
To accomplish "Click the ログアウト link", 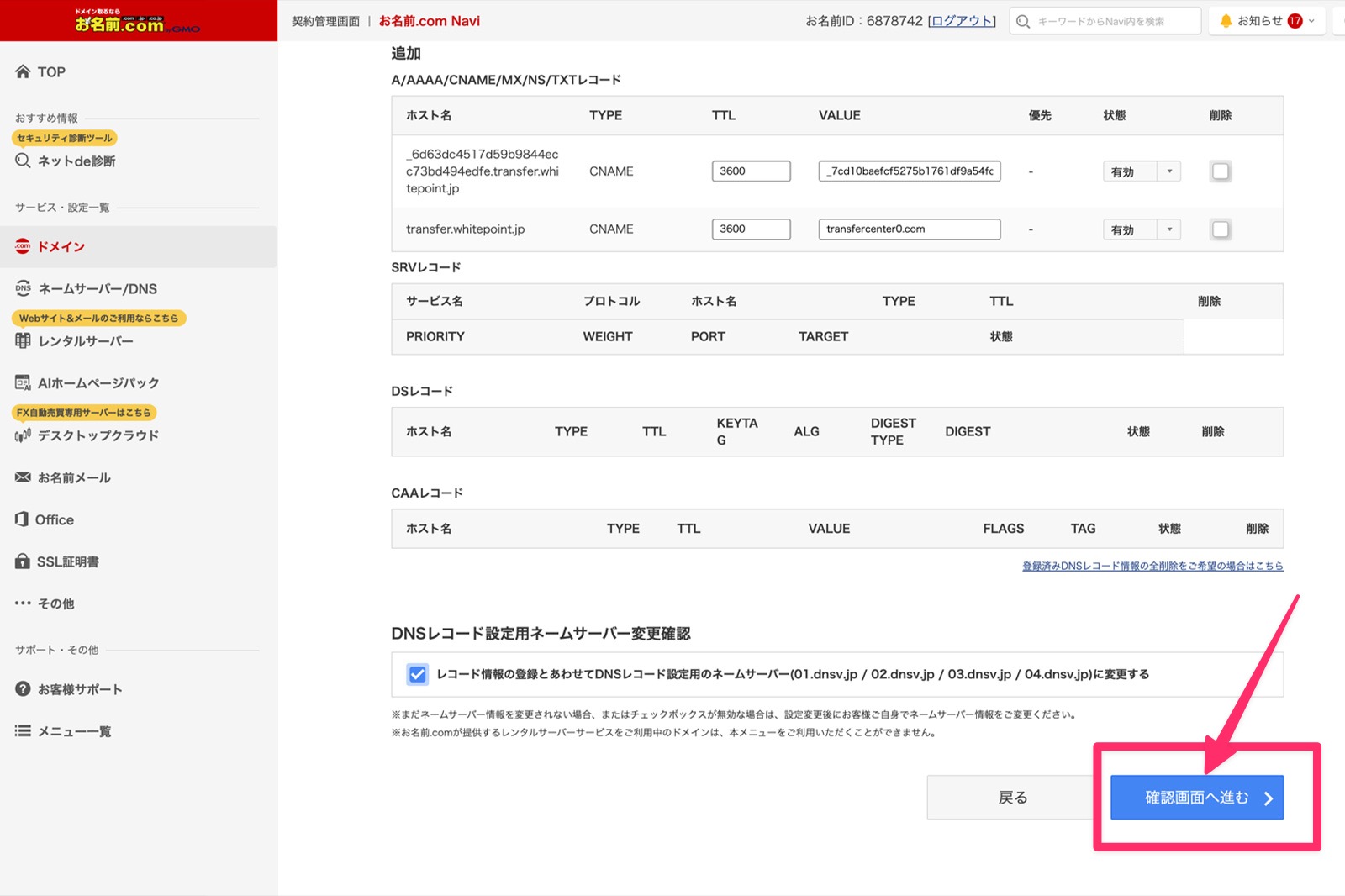I will [962, 21].
